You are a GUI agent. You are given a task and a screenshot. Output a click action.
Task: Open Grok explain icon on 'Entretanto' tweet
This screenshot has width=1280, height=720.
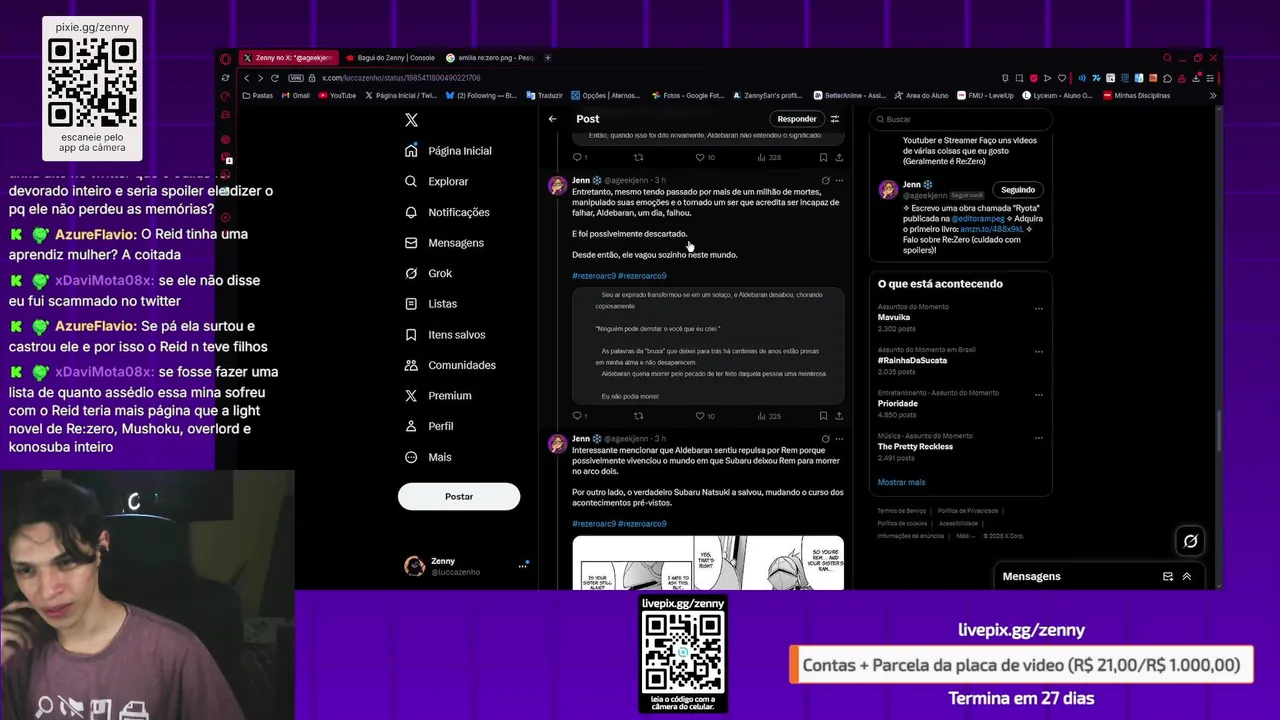pyautogui.click(x=825, y=181)
